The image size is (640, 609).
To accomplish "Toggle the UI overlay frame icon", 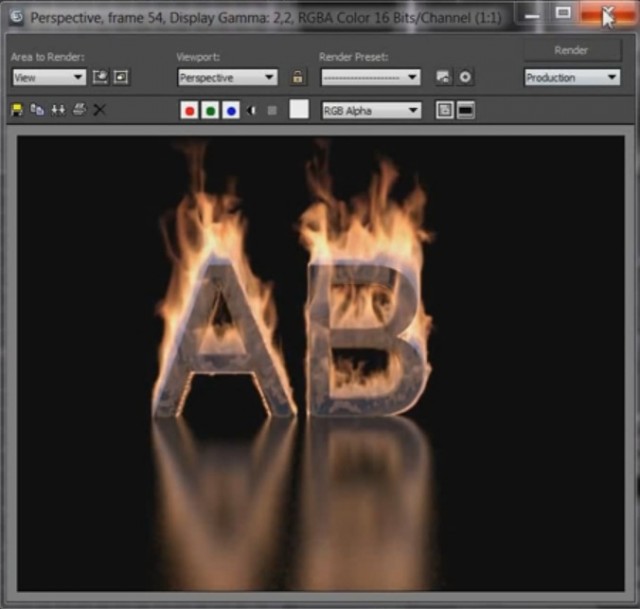I will [444, 111].
